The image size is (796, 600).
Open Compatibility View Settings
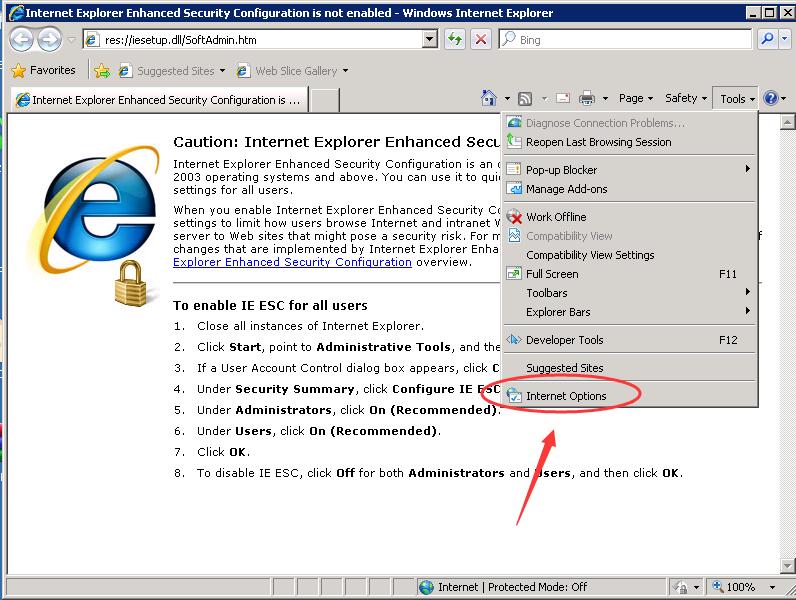629,255
